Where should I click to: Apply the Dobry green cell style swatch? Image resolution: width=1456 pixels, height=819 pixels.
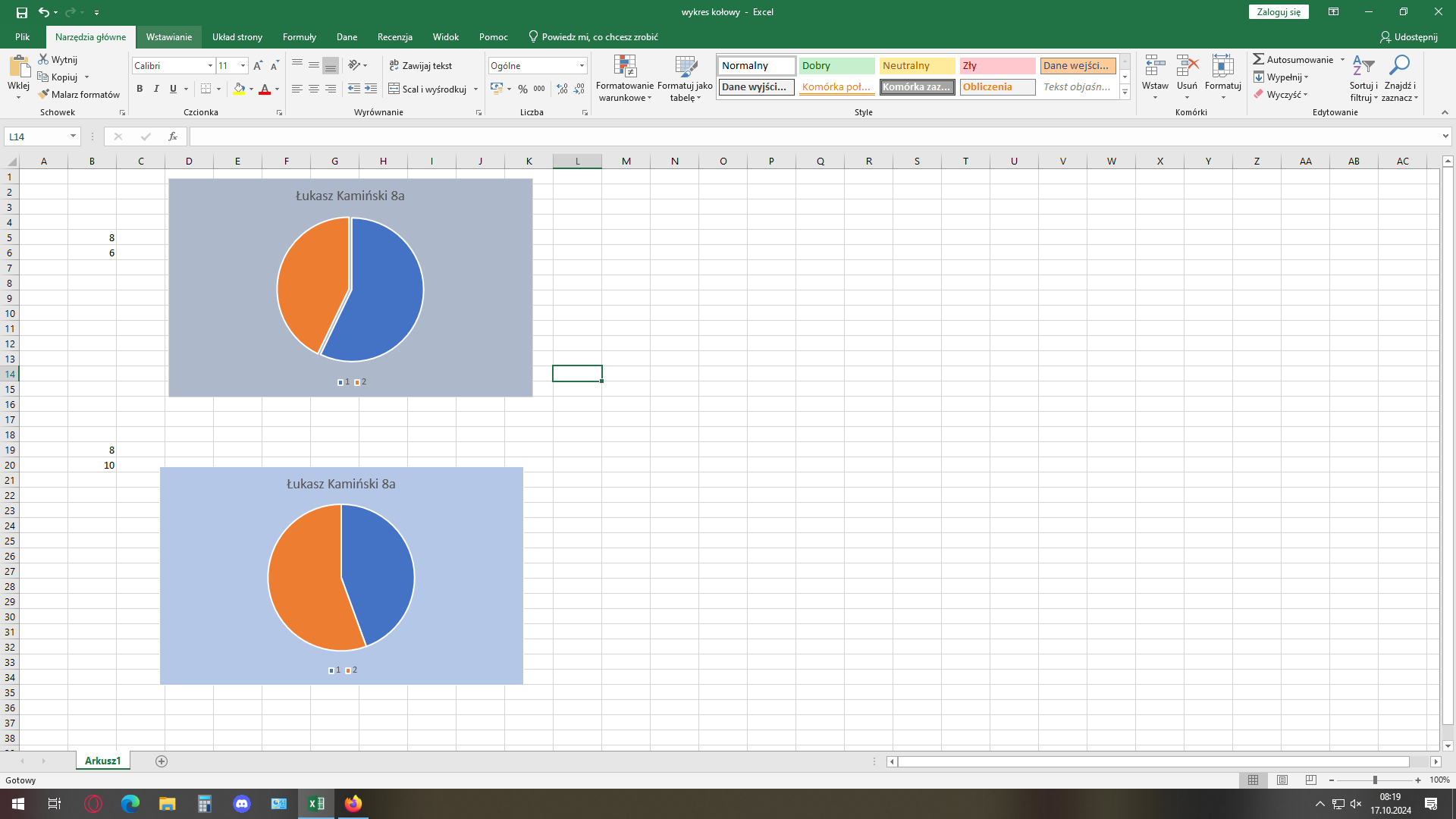pyautogui.click(x=836, y=66)
